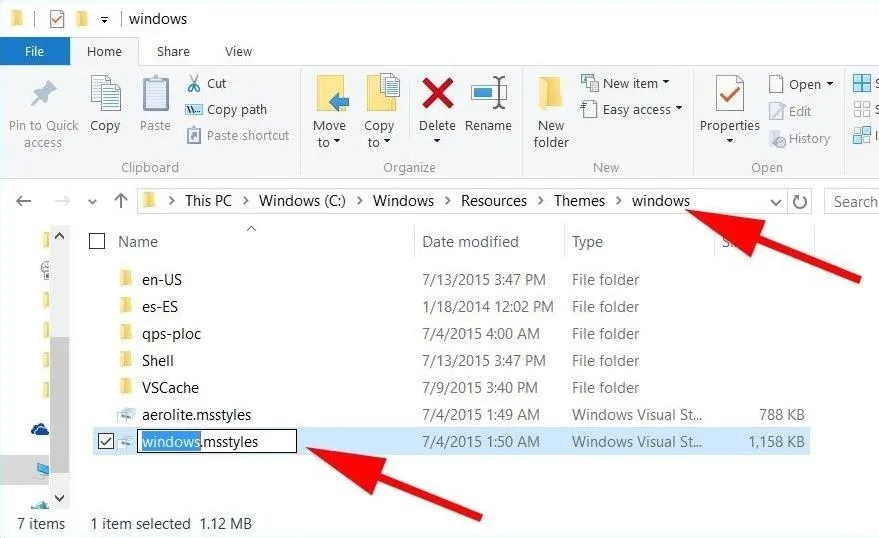
Task: Click the Refresh button in address bar
Action: (800, 201)
